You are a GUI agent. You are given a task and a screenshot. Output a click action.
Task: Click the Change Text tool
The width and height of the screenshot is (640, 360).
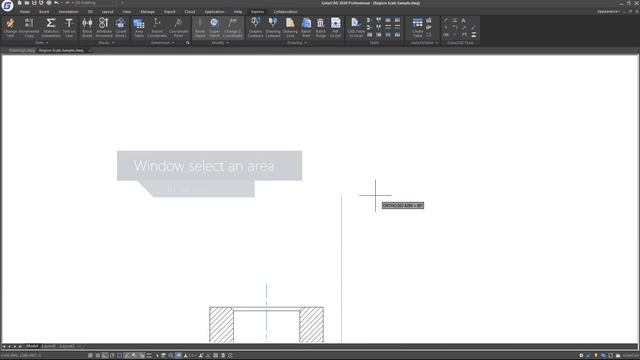coord(10,28)
